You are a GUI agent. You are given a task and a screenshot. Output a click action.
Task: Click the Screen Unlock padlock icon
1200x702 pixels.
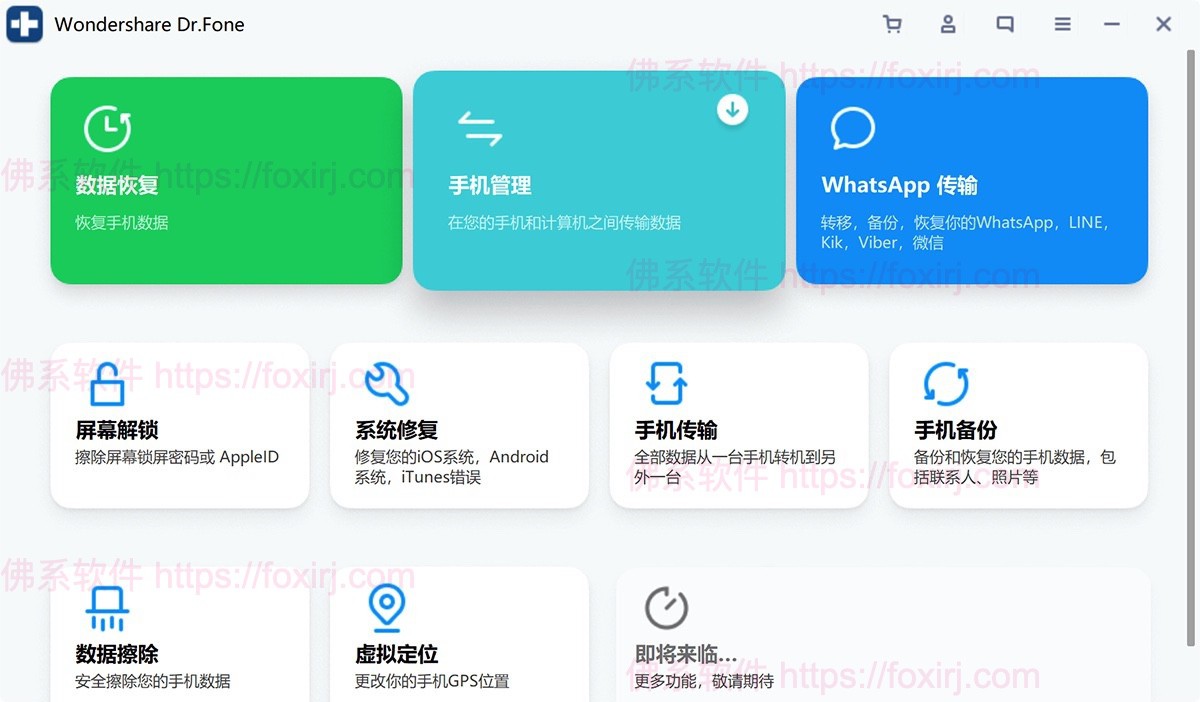point(107,384)
